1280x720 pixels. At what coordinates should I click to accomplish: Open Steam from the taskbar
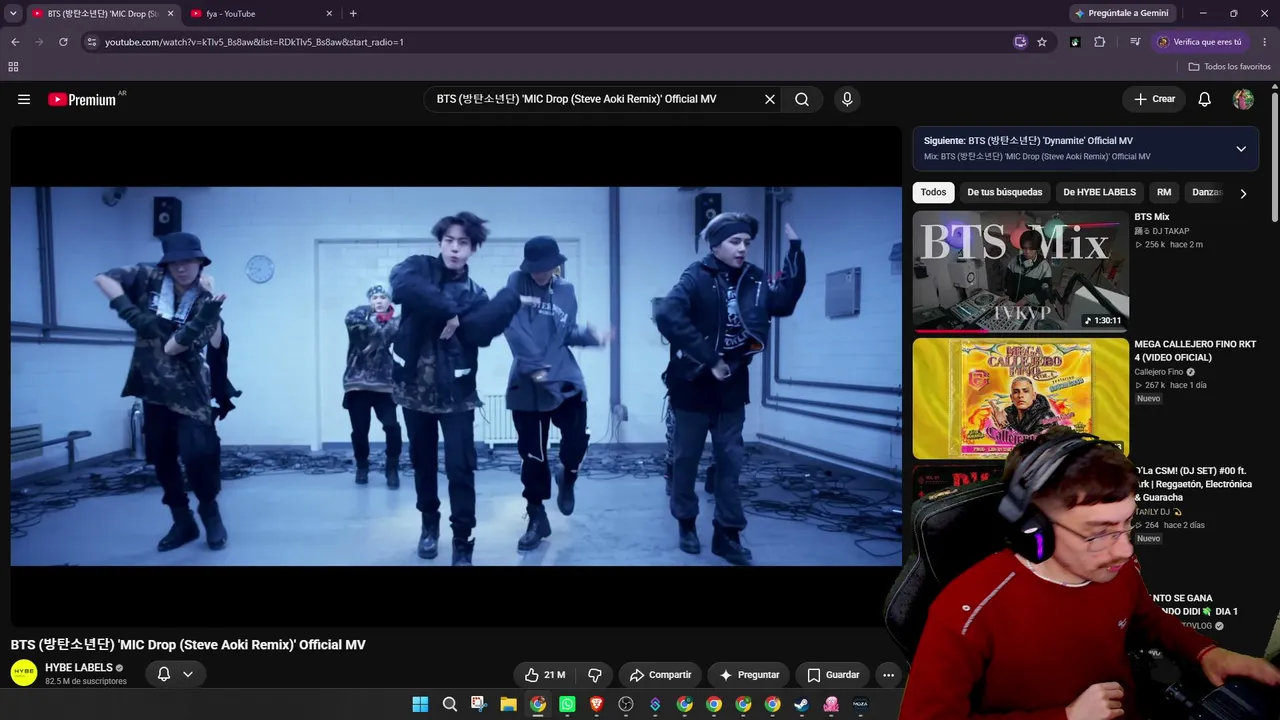802,704
